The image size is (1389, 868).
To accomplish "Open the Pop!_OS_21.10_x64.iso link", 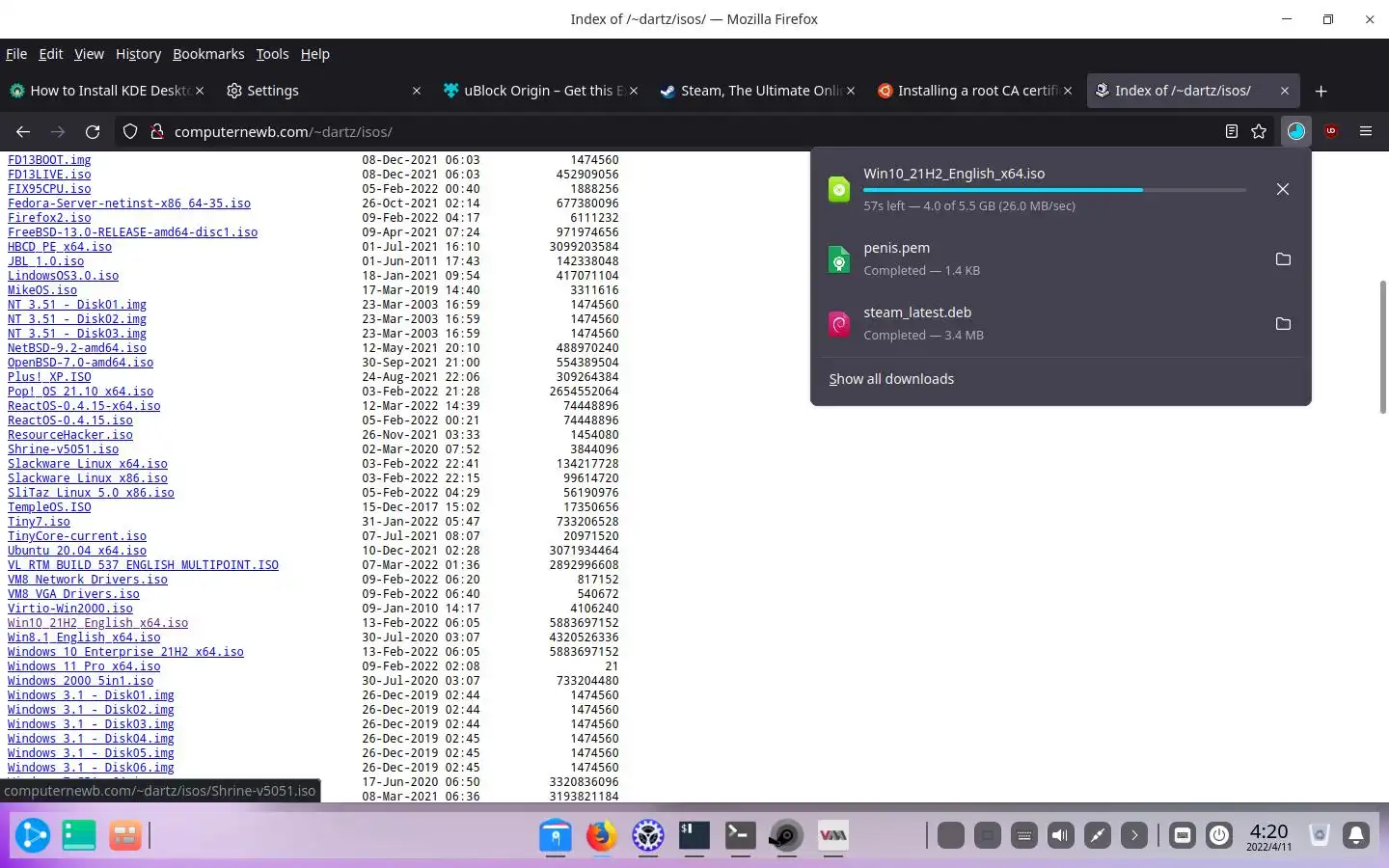I will (x=80, y=392).
